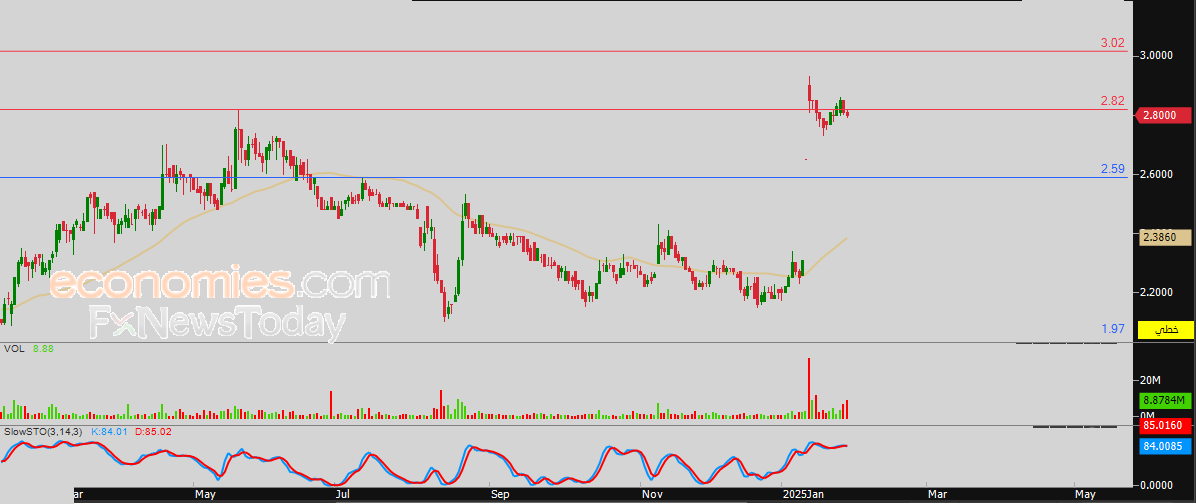The image size is (1196, 504).
Task: Click the blue 2.59 support level label
Action: tap(1113, 169)
